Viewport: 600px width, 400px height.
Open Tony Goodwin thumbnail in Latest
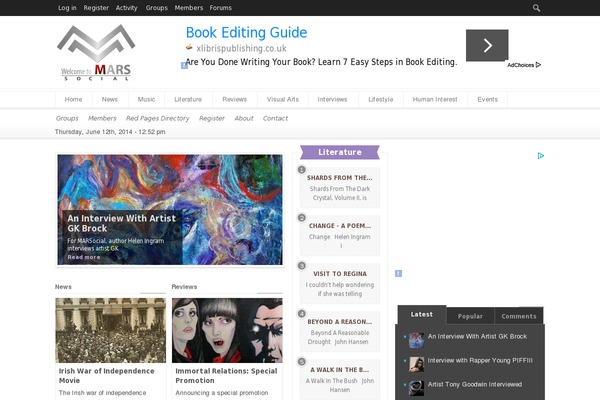coord(416,388)
